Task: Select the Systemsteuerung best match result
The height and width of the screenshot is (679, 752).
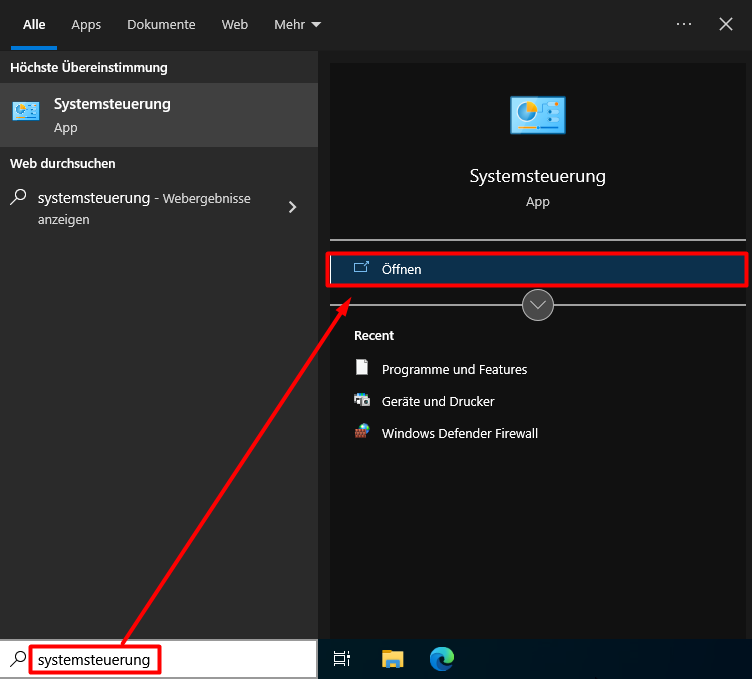Action: pos(158,115)
